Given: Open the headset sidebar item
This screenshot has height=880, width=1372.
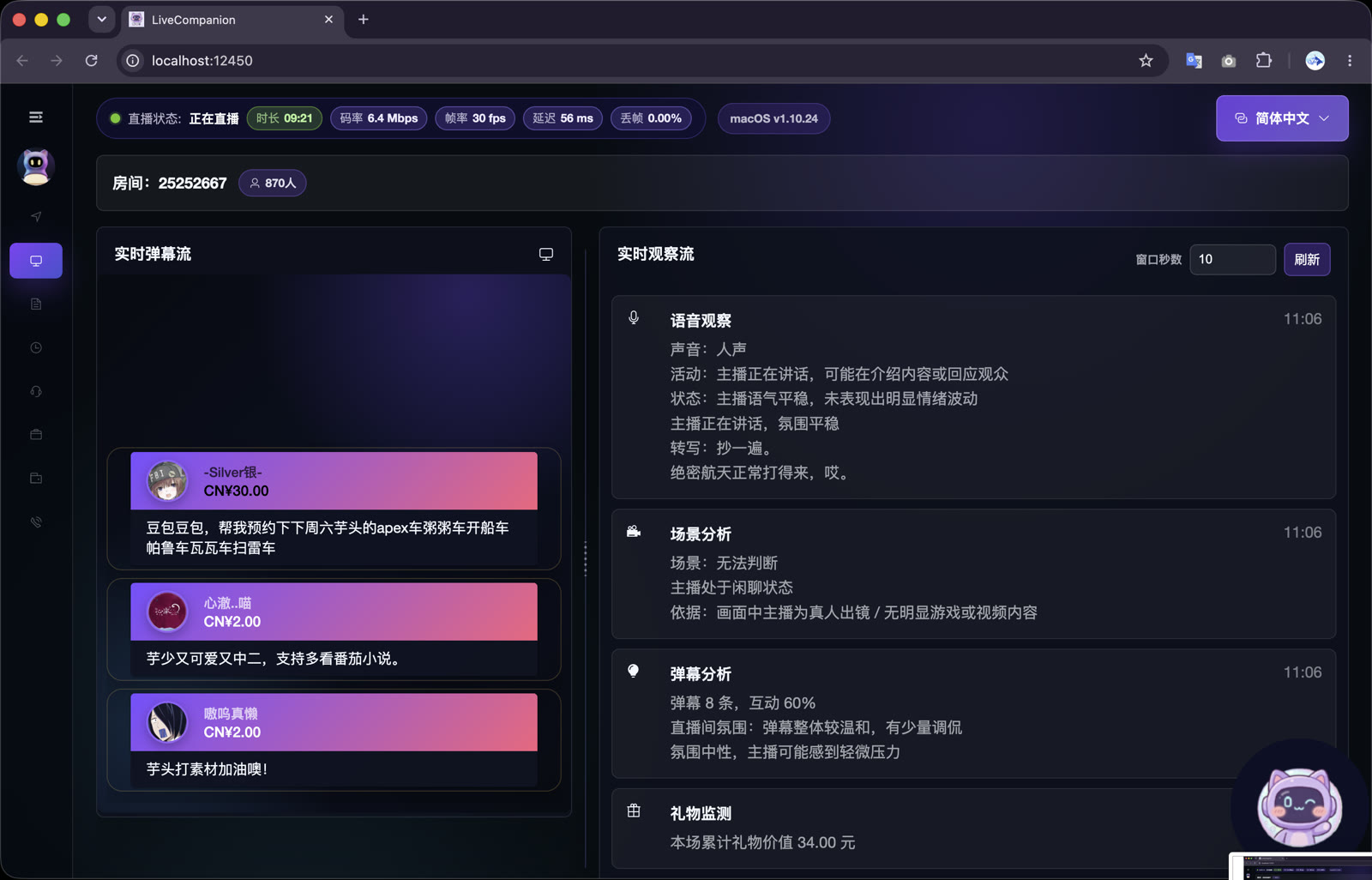Looking at the screenshot, I should 36,391.
